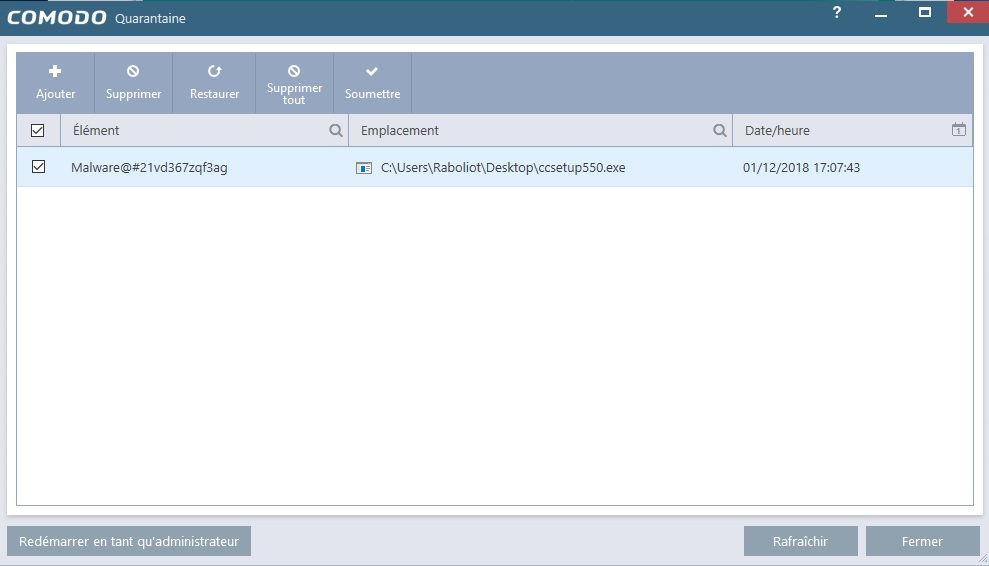Click the Restaurer toolbar button

(214, 83)
